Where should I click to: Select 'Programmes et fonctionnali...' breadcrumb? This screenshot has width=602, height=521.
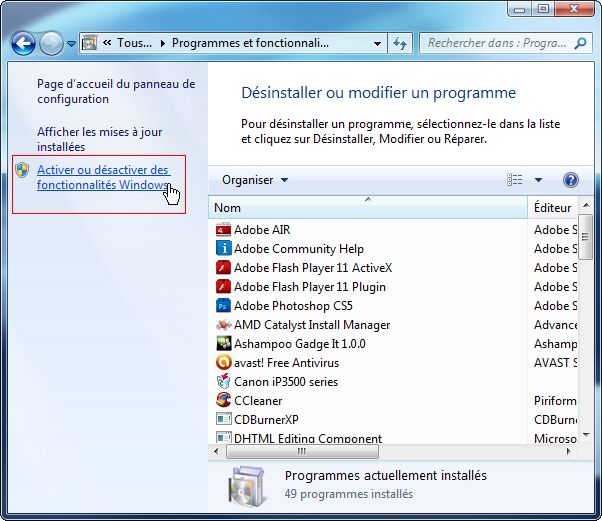[250, 43]
